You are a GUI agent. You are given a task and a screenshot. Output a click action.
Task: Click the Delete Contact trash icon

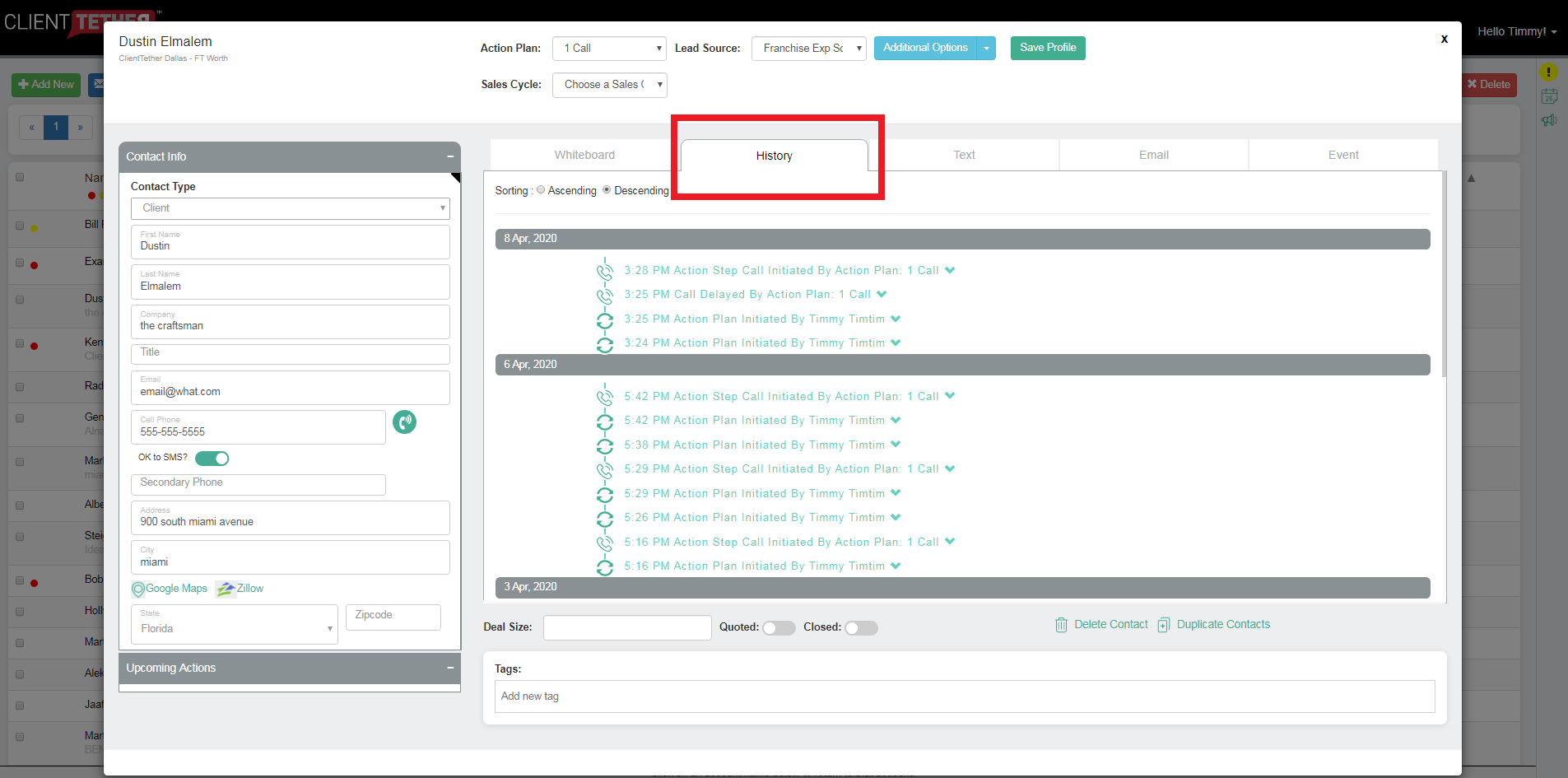(1061, 625)
